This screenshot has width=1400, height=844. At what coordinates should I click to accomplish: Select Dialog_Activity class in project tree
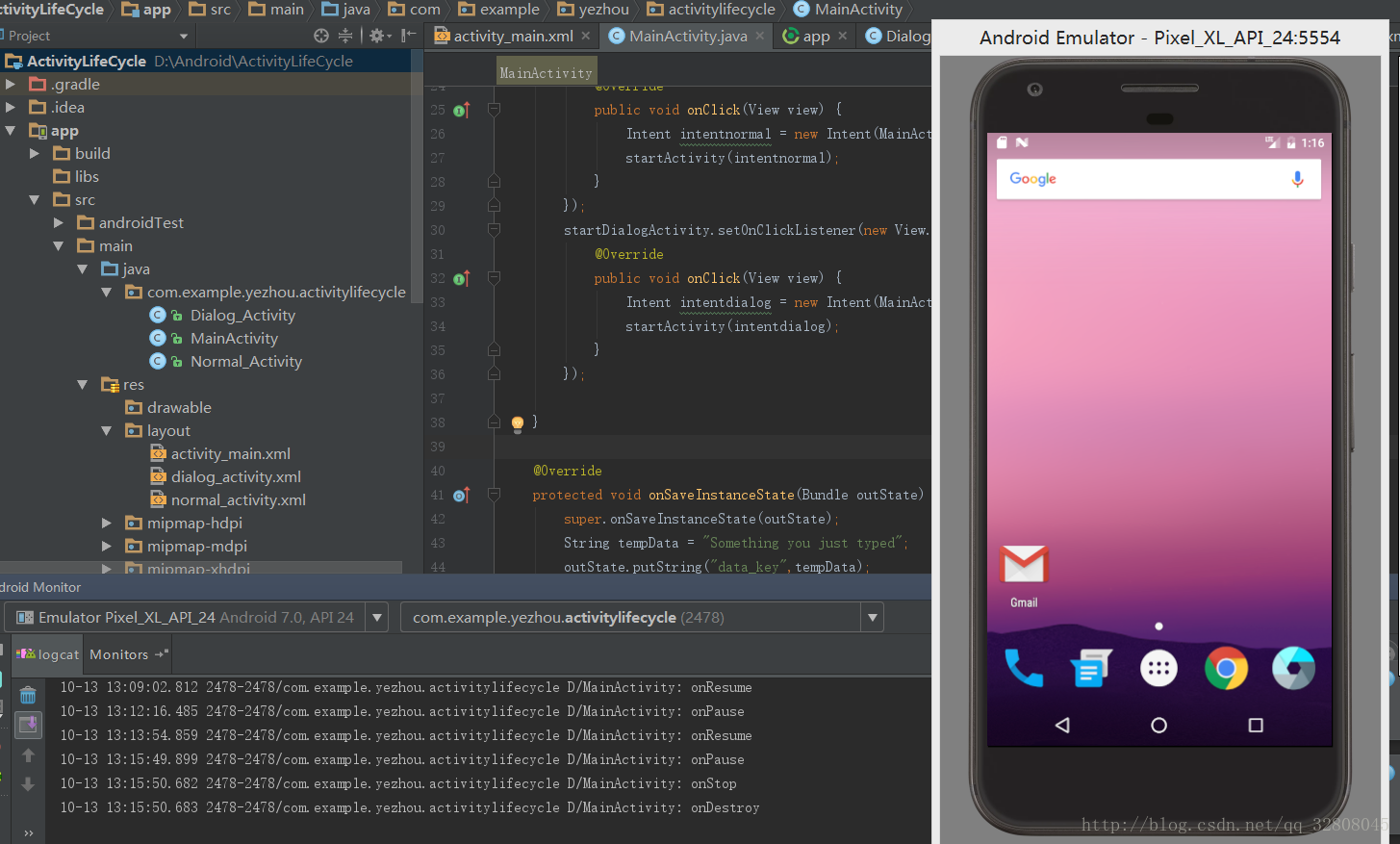[x=242, y=315]
